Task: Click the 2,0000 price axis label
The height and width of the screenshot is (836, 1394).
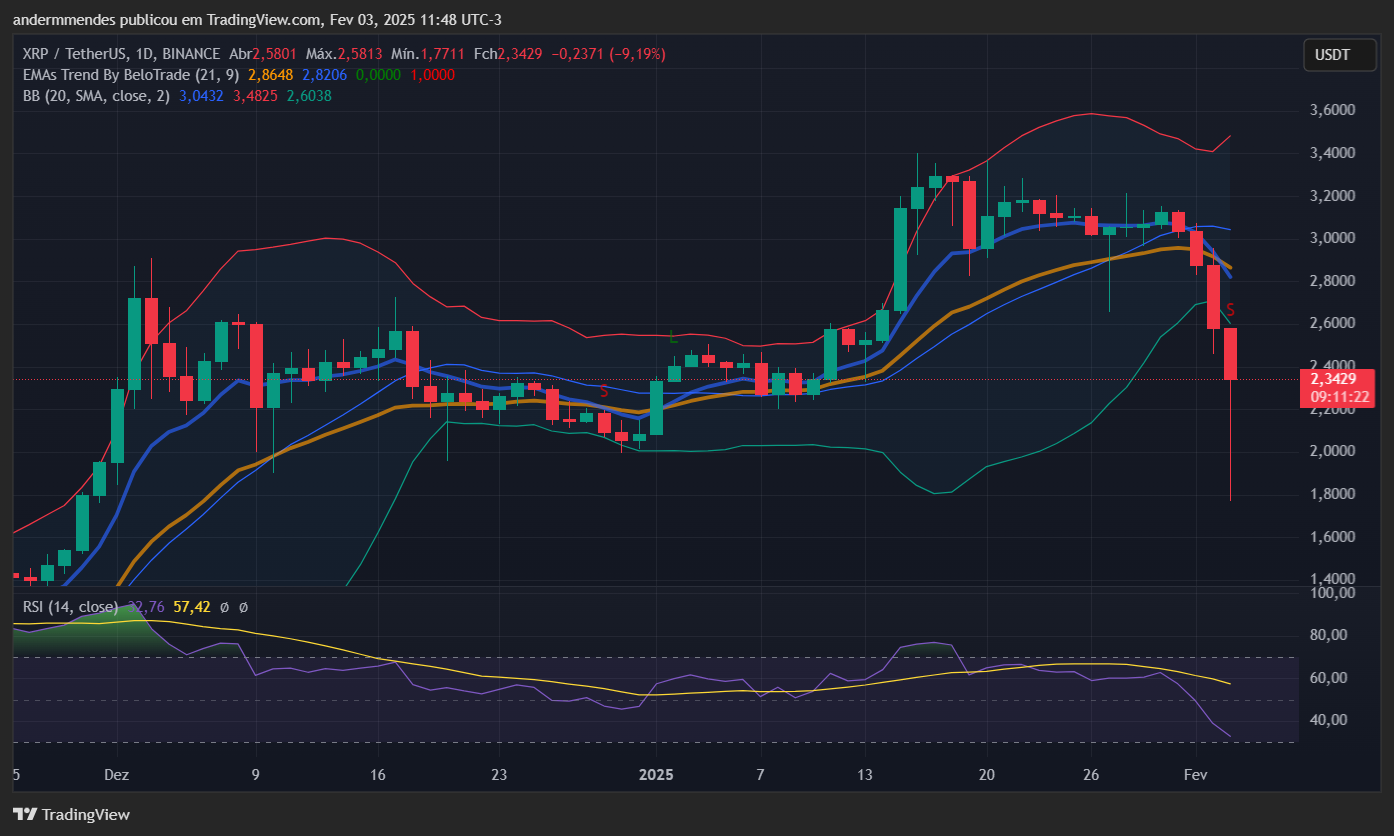Action: point(1333,451)
